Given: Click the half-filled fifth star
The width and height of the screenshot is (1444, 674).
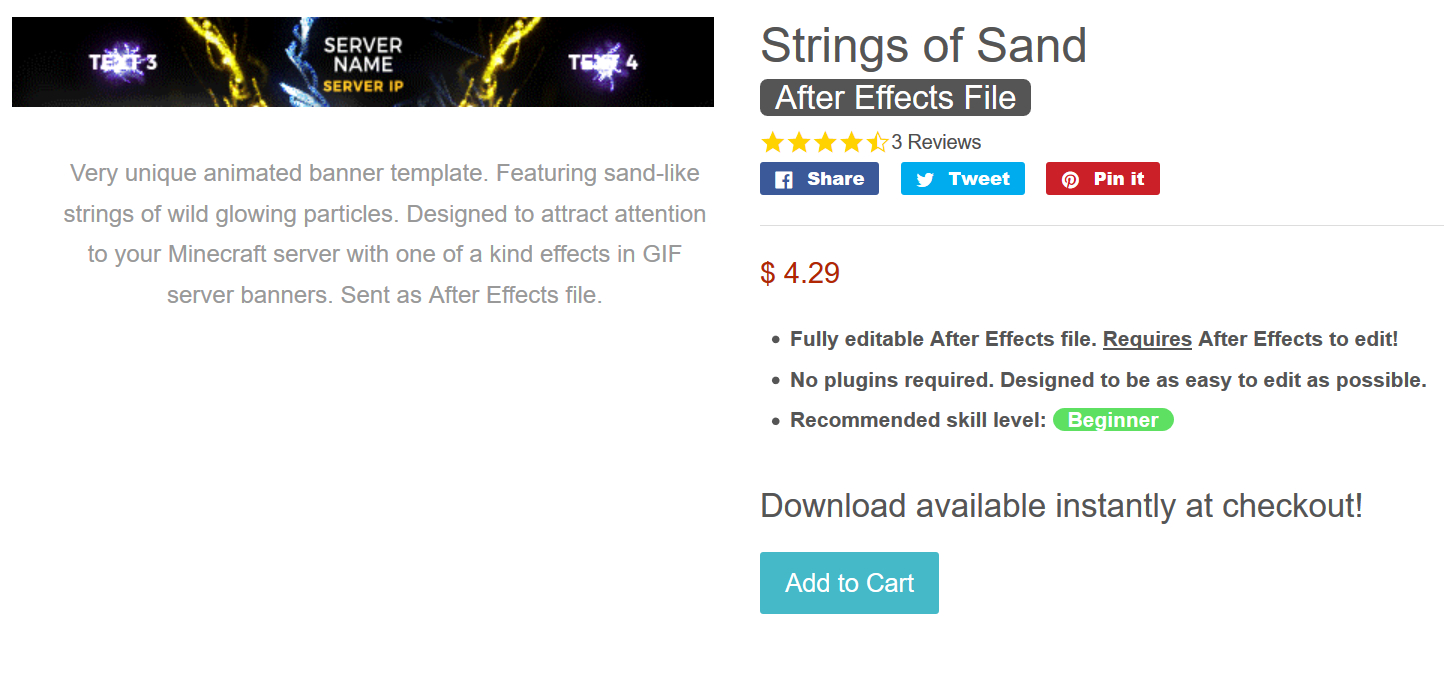Looking at the screenshot, I should (876, 142).
